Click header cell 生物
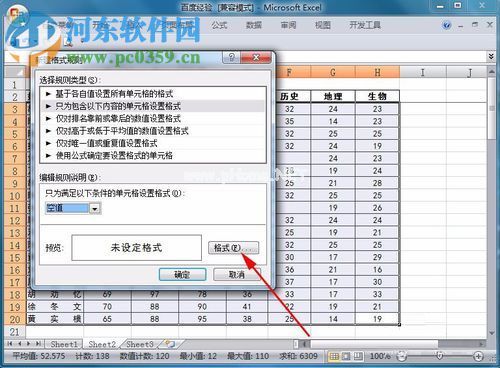Screen dimensions: 500x368 click(x=377, y=97)
